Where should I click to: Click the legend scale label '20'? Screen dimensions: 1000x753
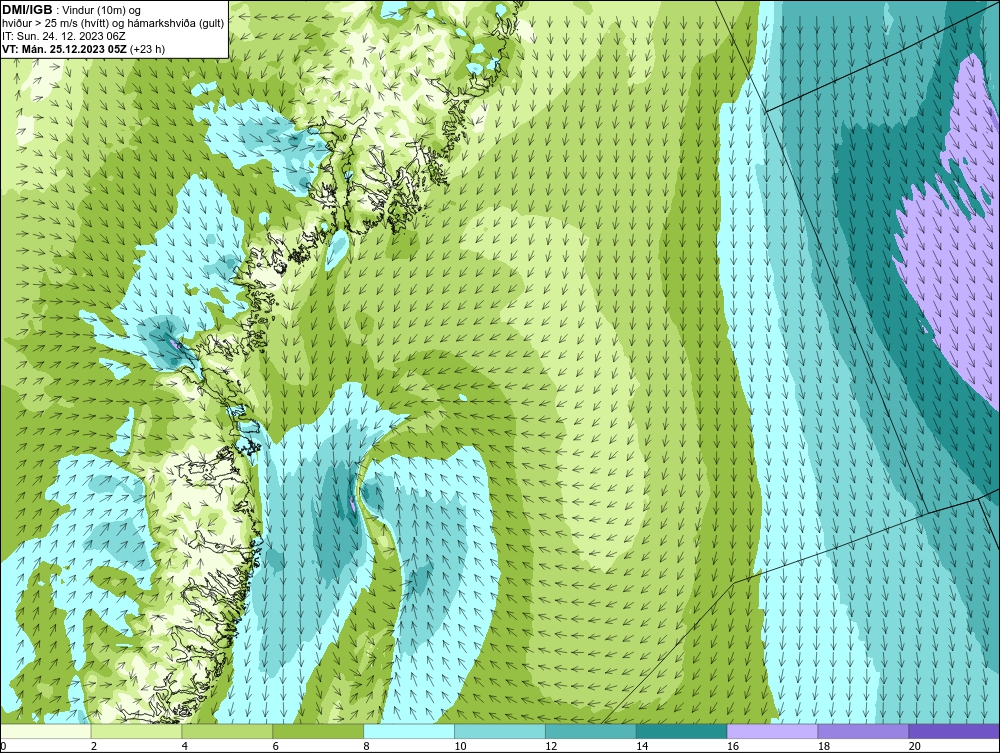[915, 746]
